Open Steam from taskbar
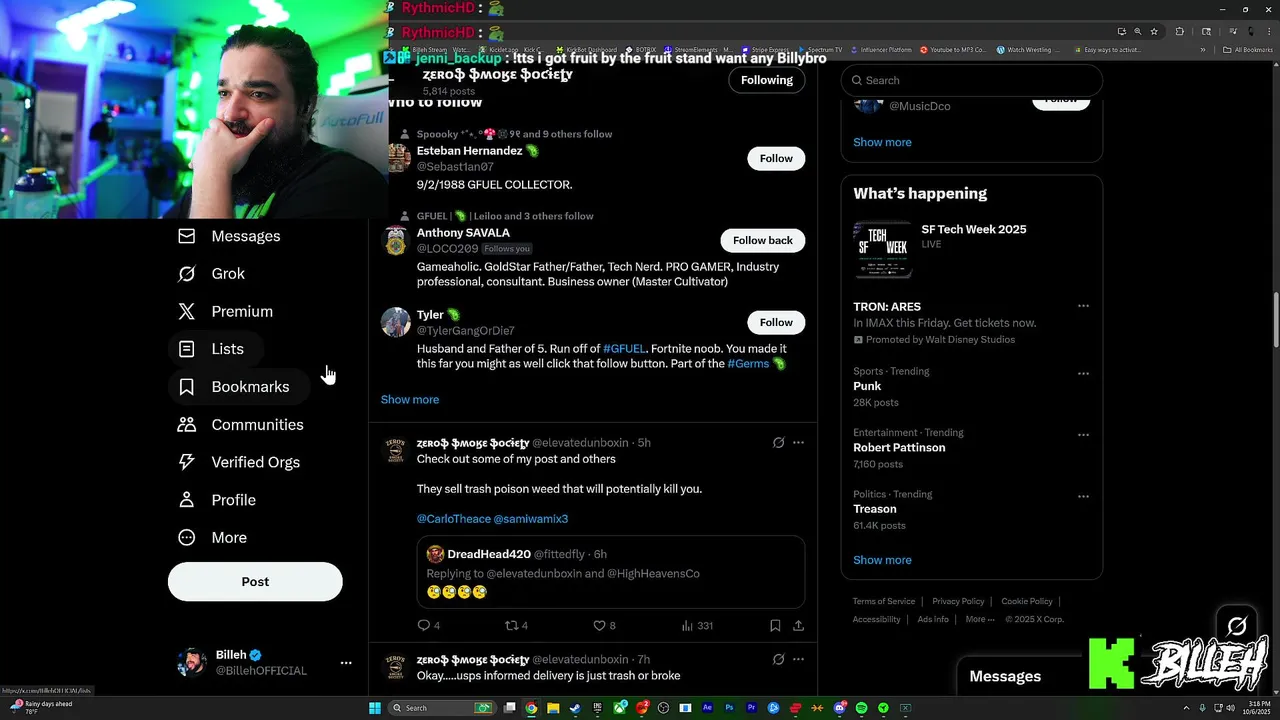The width and height of the screenshot is (1280, 720). 575,708
